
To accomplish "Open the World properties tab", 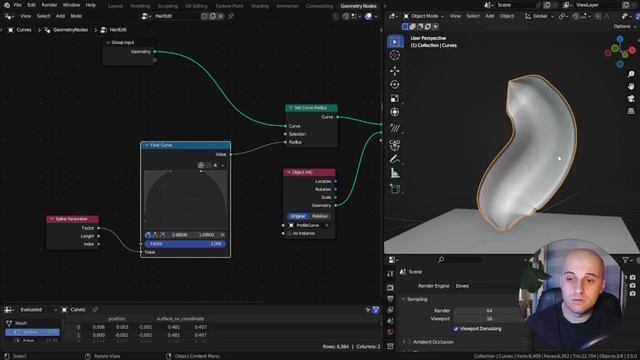I will [x=391, y=332].
